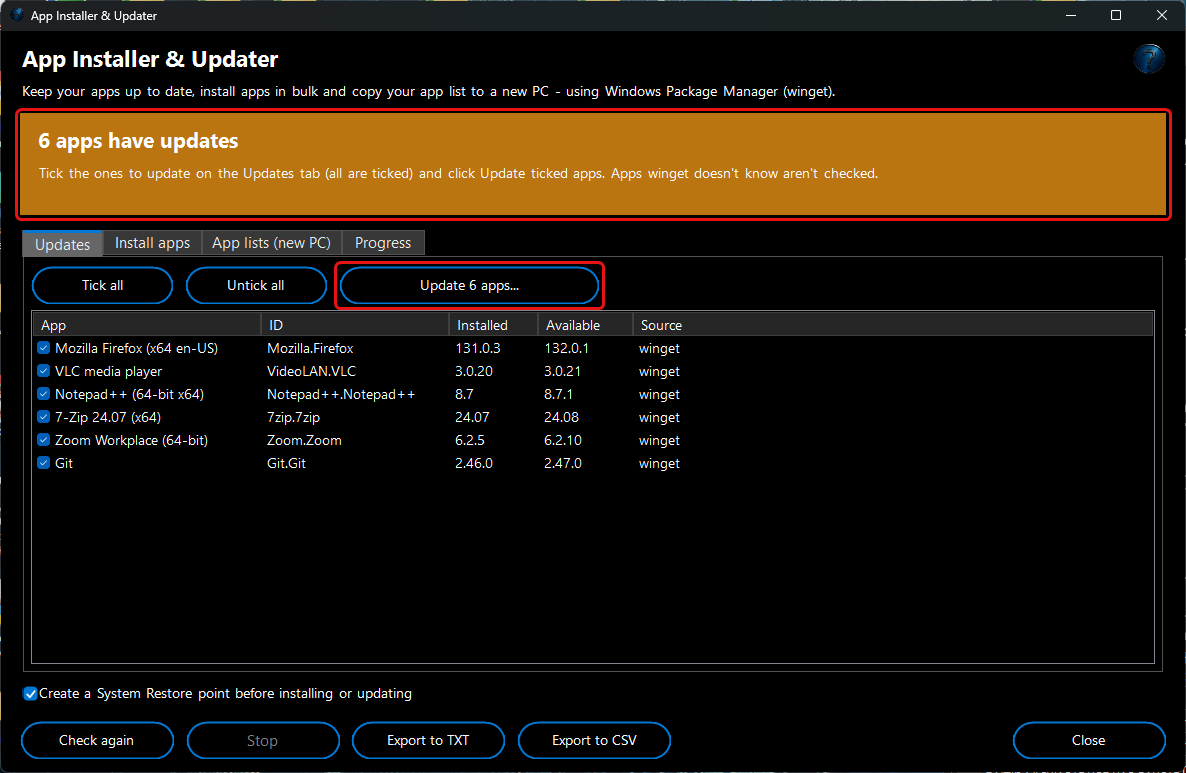Viewport: 1186px width, 773px height.
Task: Select the VideoLAN.VLC ID cell
Action: (x=311, y=371)
